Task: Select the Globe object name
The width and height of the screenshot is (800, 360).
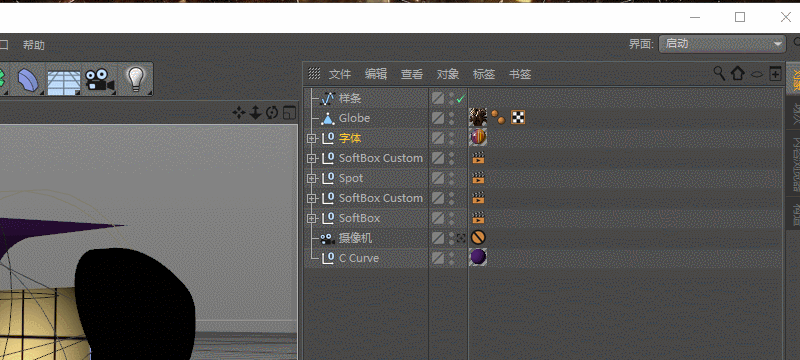Action: coord(354,118)
